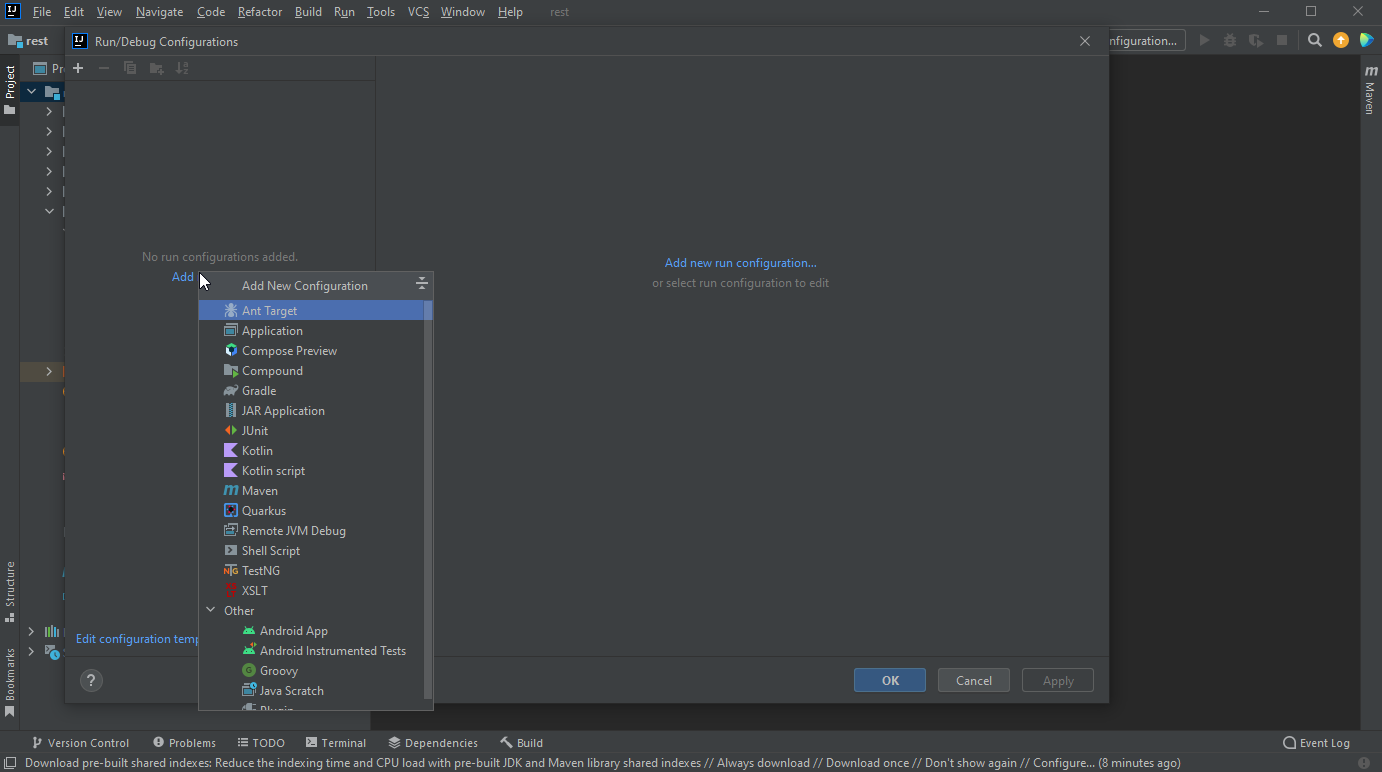Open the Maven tool window on right sidebar
This screenshot has height=772, width=1382.
[x=1369, y=90]
